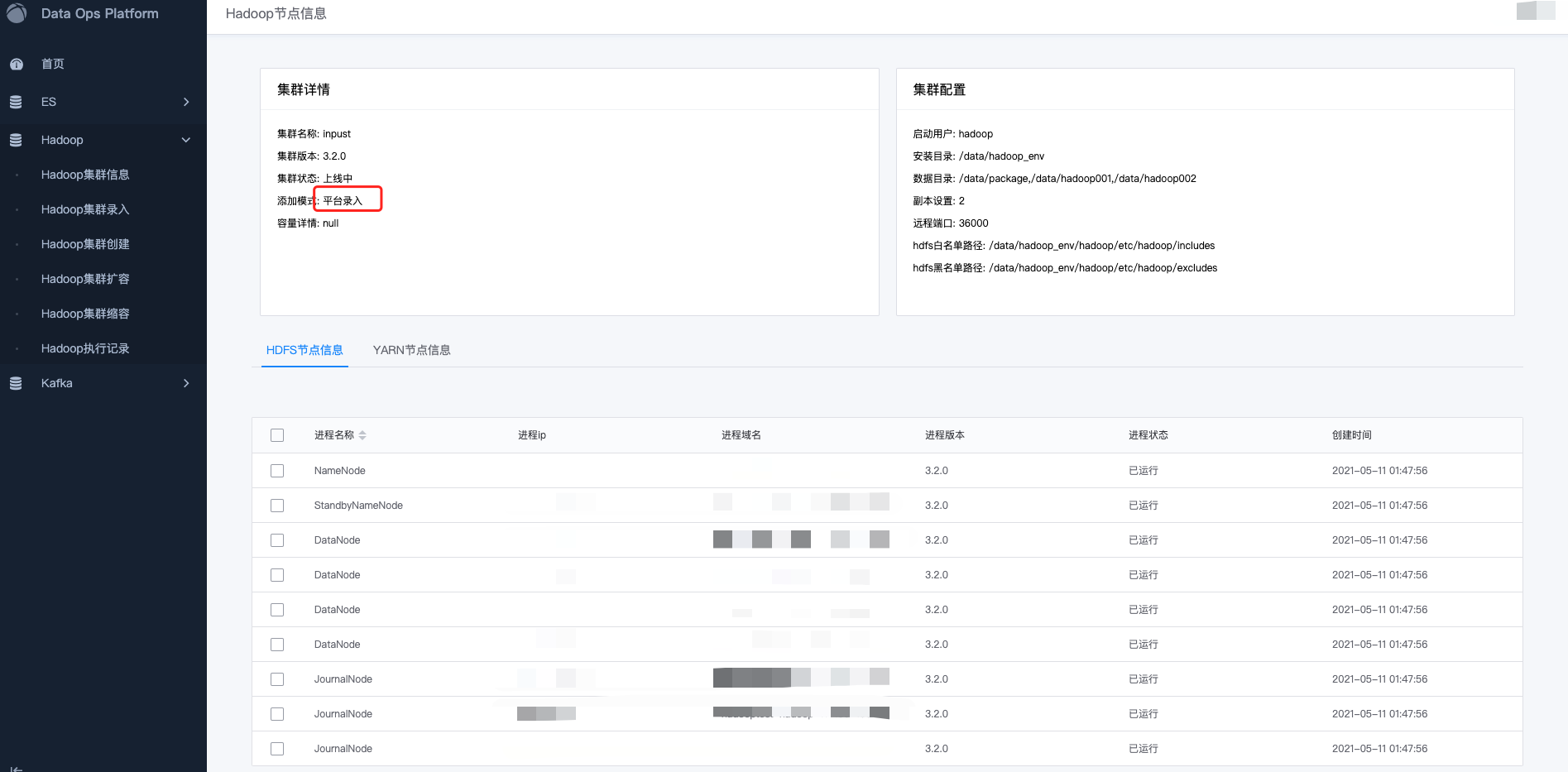This screenshot has height=772, width=1568.
Task: Click the 集群状态: 上线中 line
Action: click(314, 179)
